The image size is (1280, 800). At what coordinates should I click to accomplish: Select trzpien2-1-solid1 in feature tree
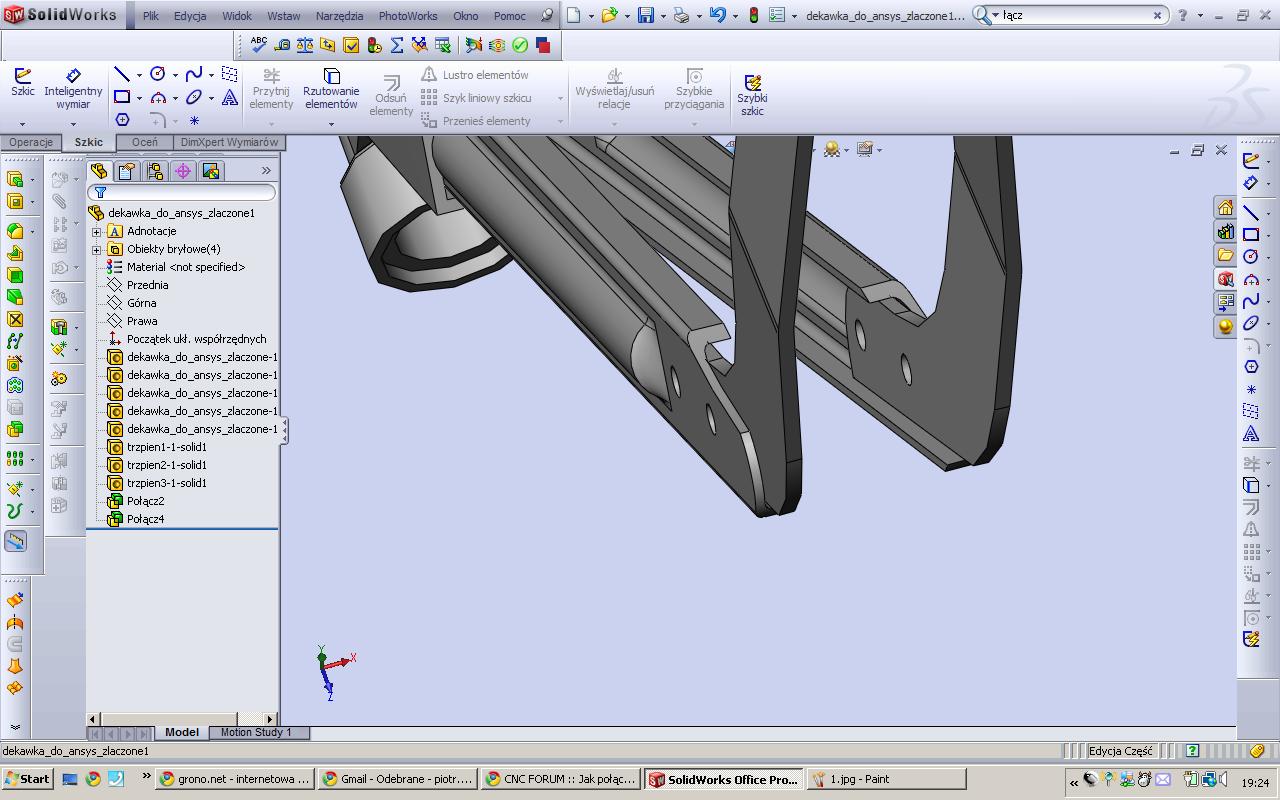coord(157,465)
